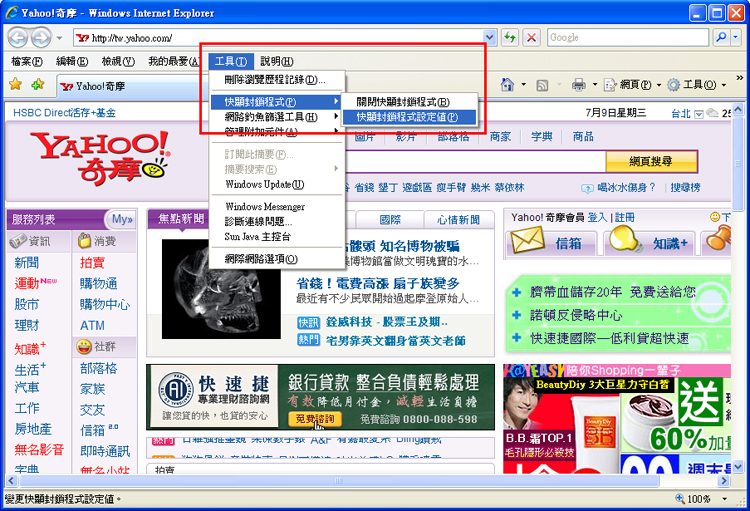Viewport: 750px width, 511px height.
Task: Select 關閉快顯封鎖程式(B) submenu entry
Action: (x=409, y=101)
